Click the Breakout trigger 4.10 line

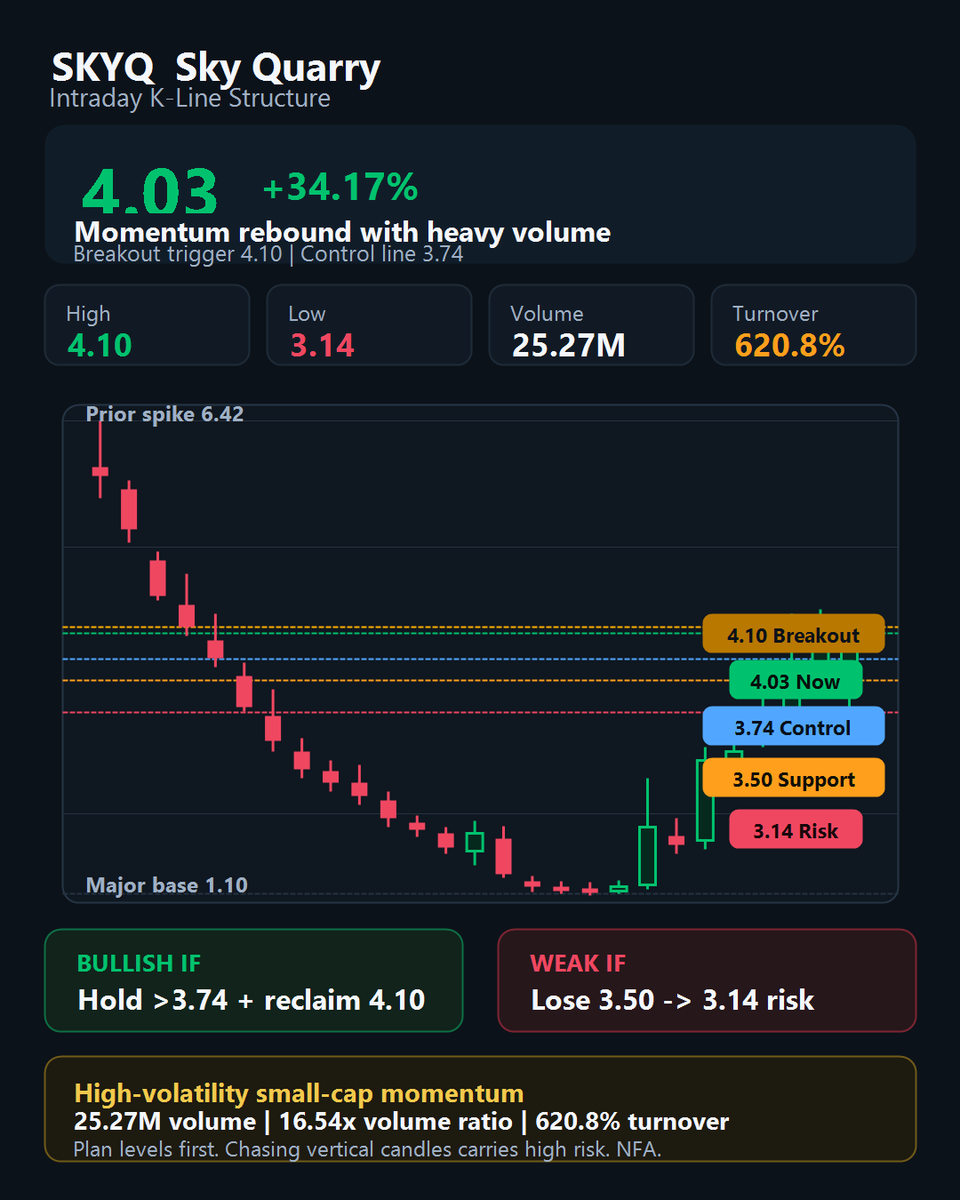click(268, 254)
